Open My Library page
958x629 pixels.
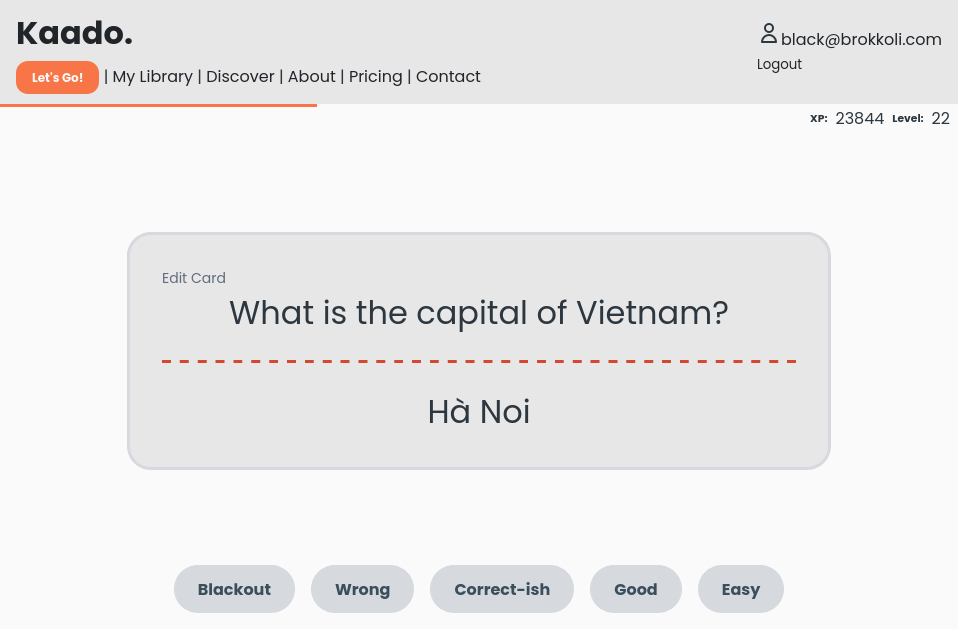(152, 76)
